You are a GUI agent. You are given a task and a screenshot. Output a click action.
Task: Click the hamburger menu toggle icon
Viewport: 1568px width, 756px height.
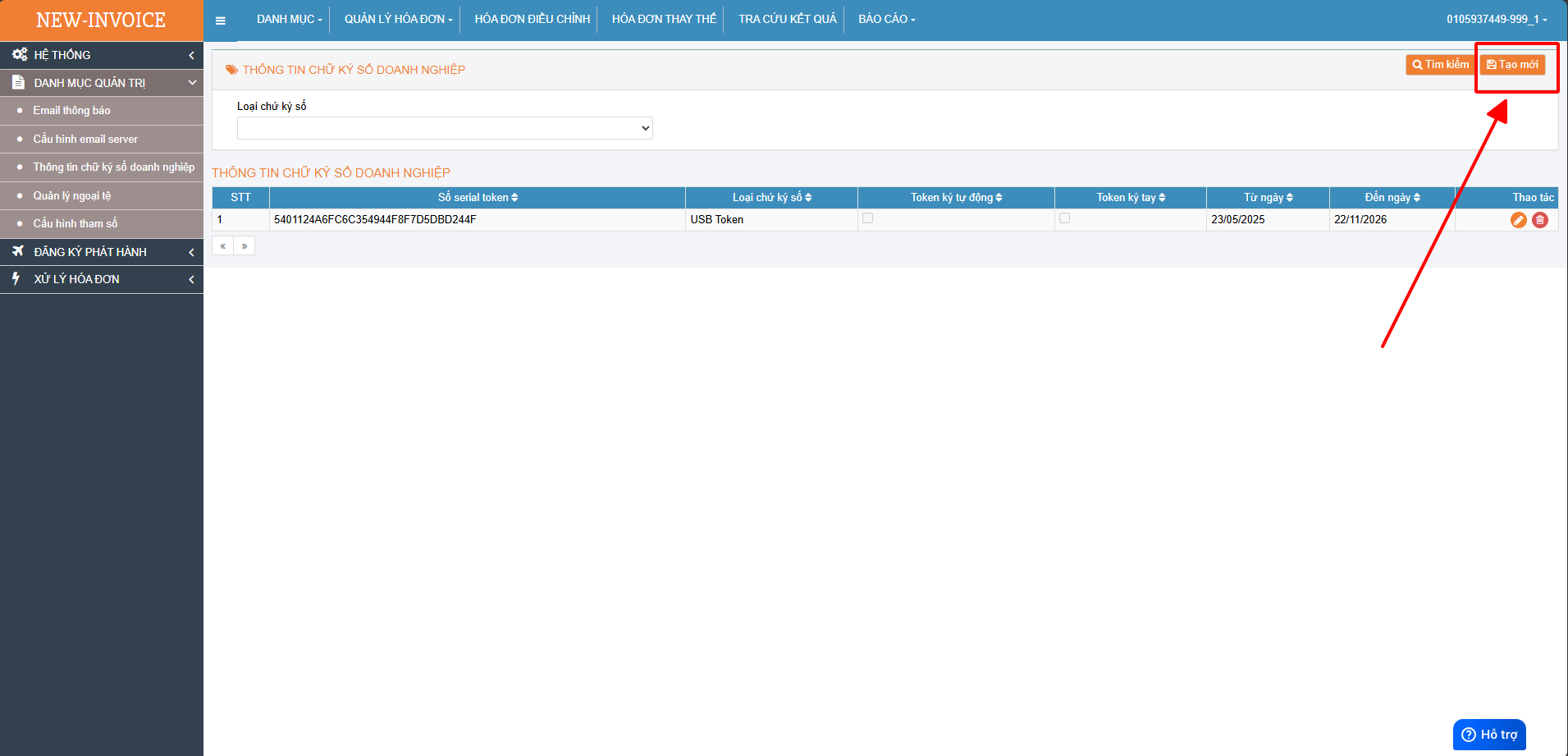coord(220,21)
